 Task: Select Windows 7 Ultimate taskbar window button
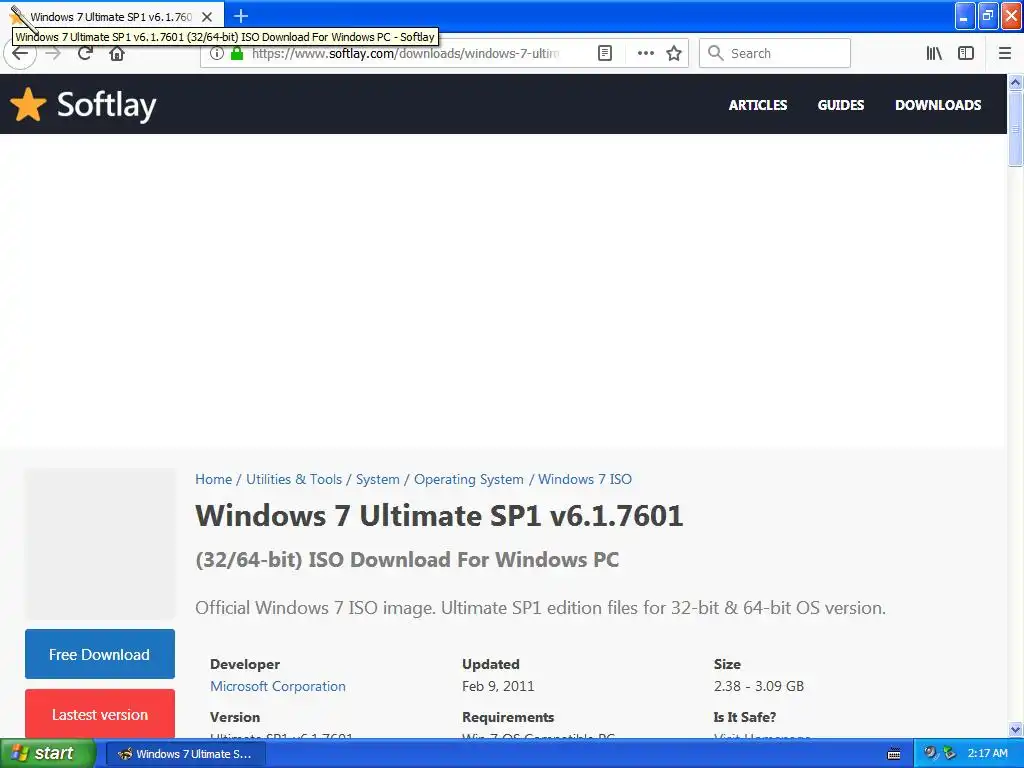(185, 754)
